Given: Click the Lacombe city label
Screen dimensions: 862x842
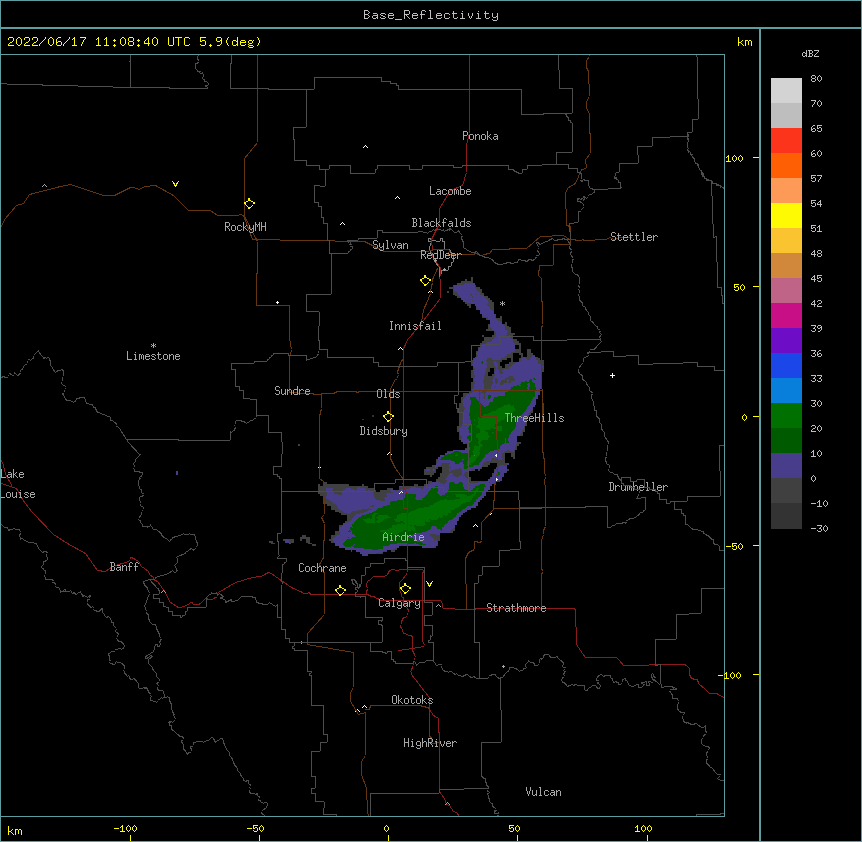Looking at the screenshot, I should (450, 191).
